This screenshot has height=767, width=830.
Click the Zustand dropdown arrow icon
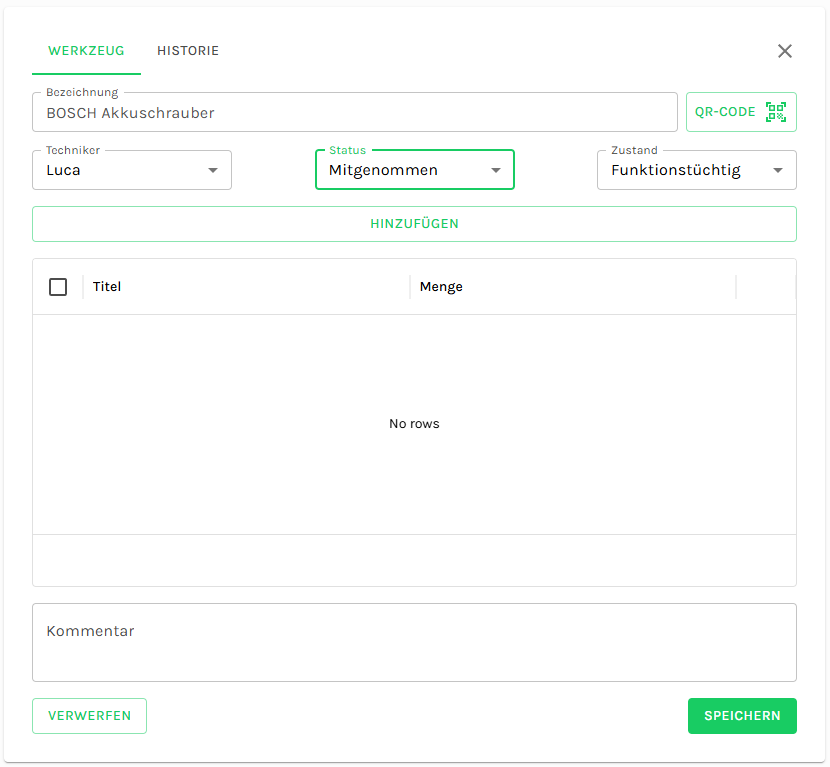pos(778,170)
